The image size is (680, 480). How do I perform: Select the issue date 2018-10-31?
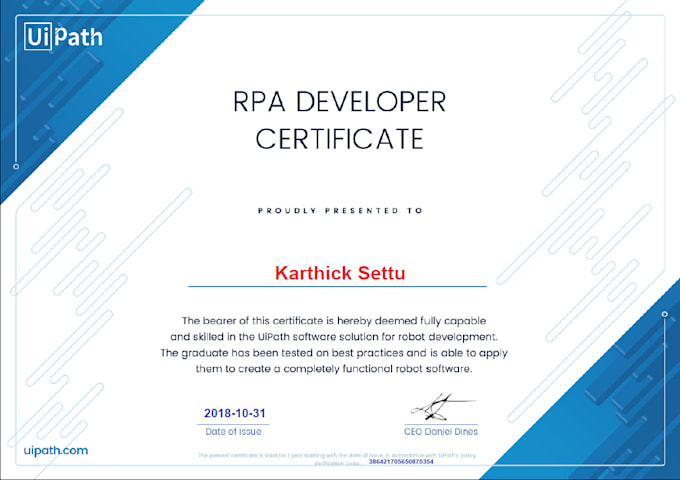pos(235,413)
